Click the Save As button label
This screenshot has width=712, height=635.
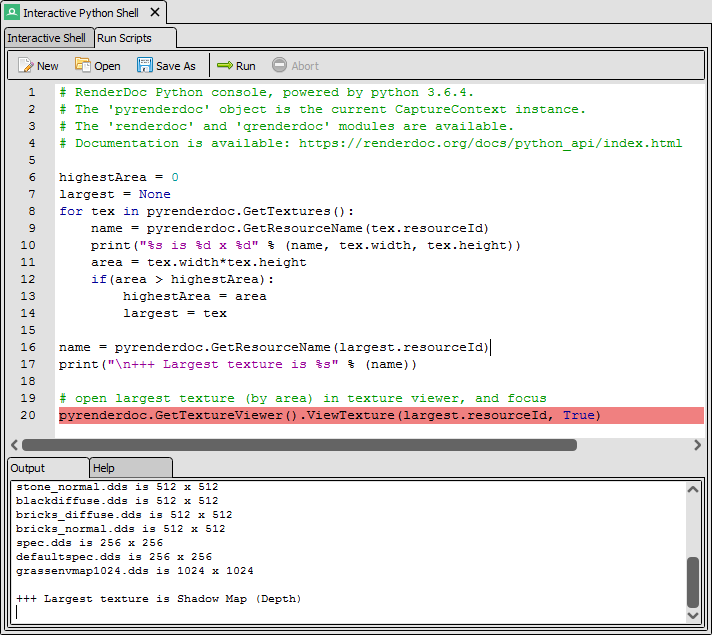click(176, 66)
